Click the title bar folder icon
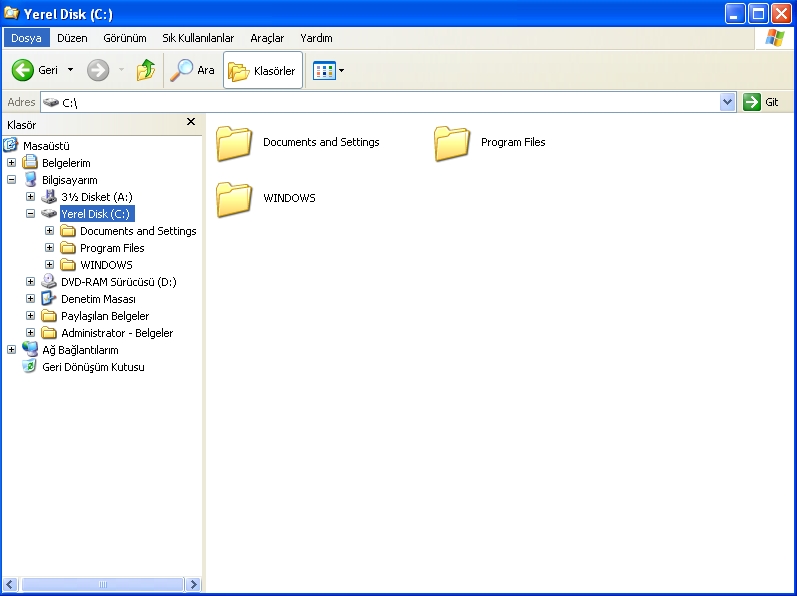 coord(11,13)
